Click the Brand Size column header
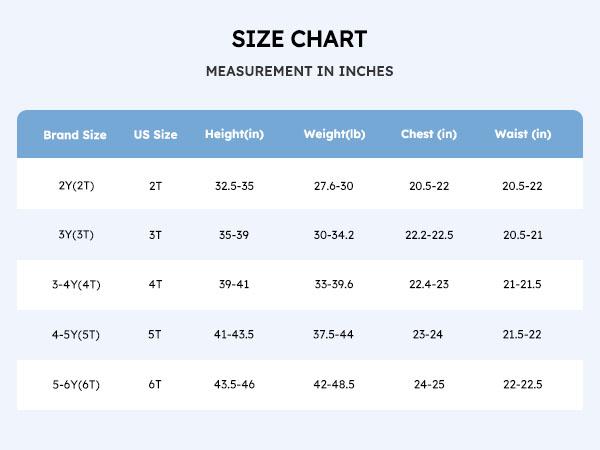This screenshot has height=450, width=600. click(x=76, y=135)
